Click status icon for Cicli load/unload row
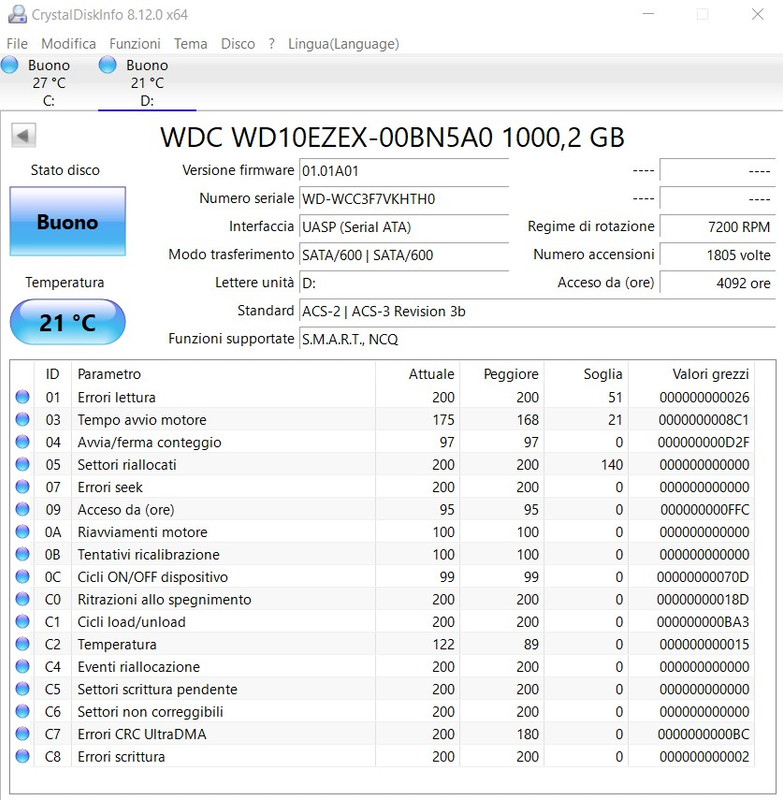 click(x=22, y=621)
